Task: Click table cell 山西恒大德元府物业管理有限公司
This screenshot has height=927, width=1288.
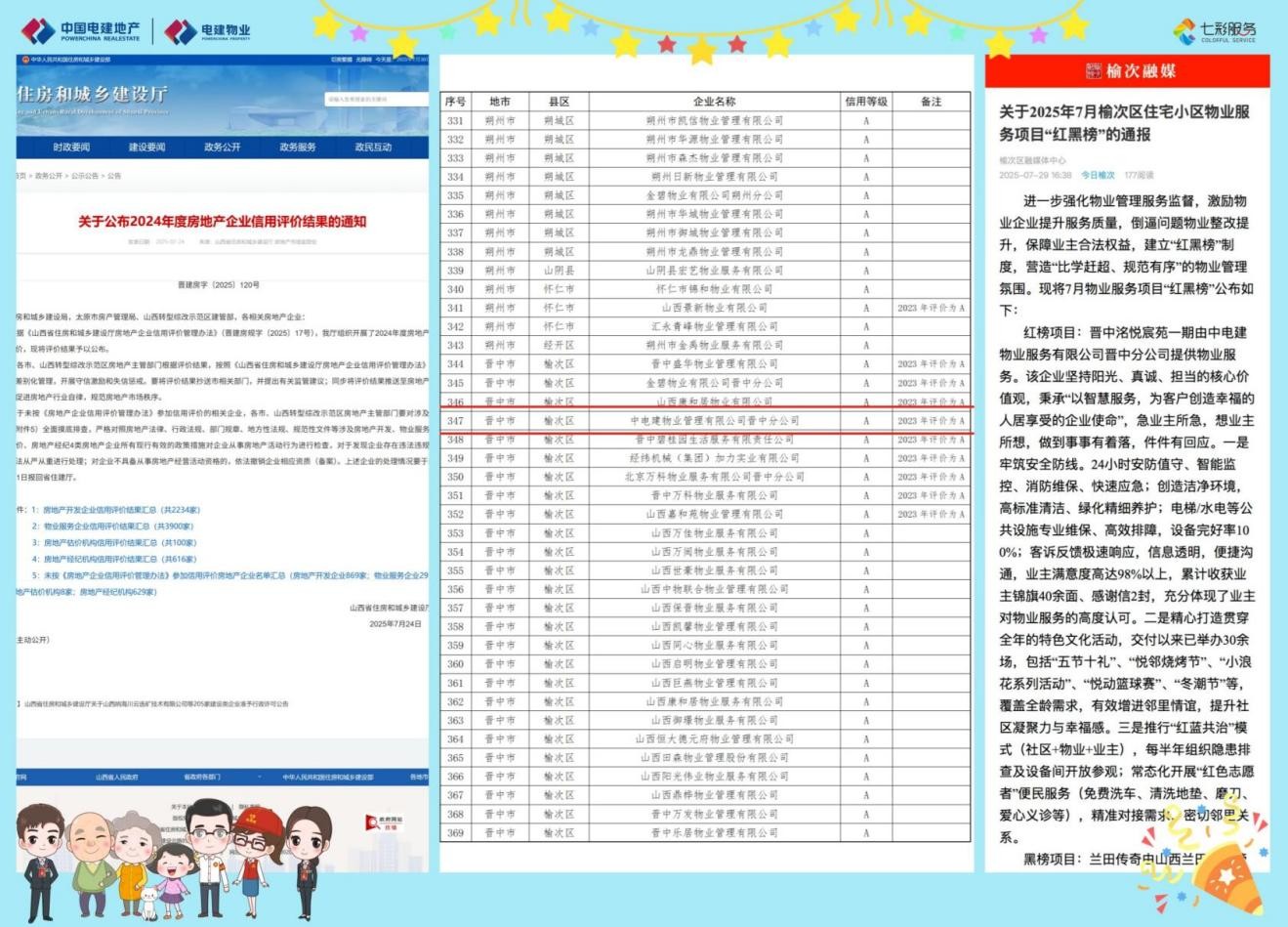Action: (714, 739)
